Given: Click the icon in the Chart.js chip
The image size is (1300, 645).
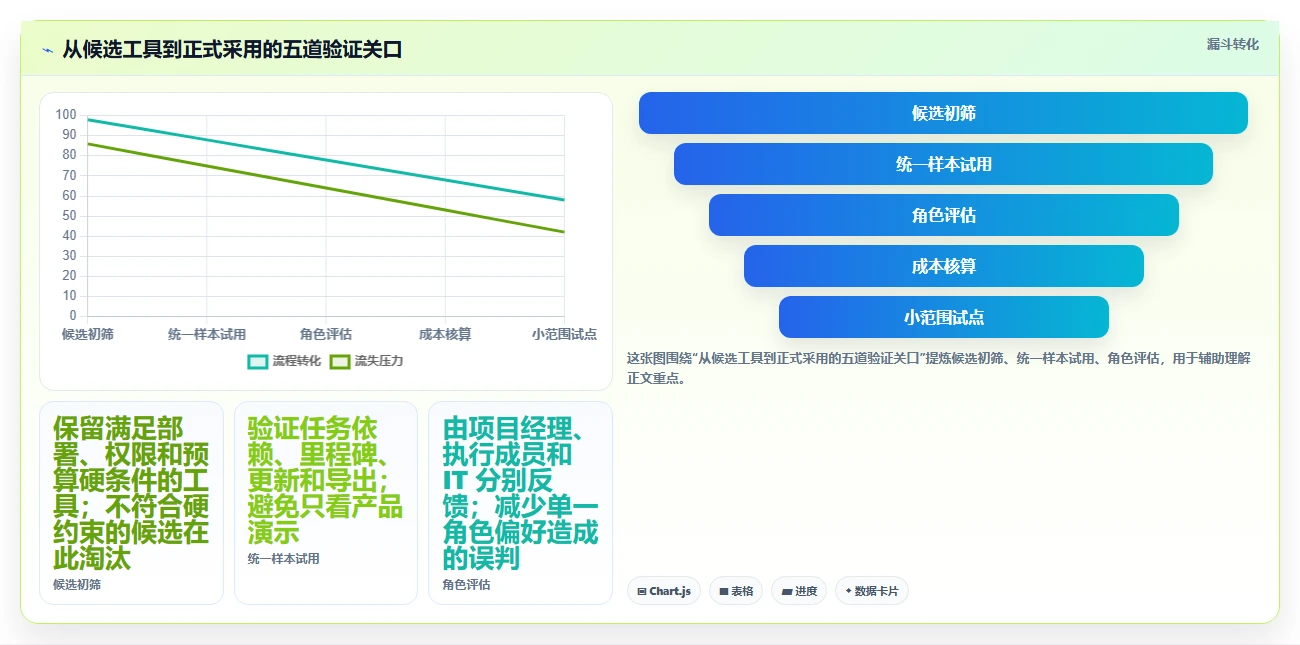Looking at the screenshot, I should pos(641,591).
